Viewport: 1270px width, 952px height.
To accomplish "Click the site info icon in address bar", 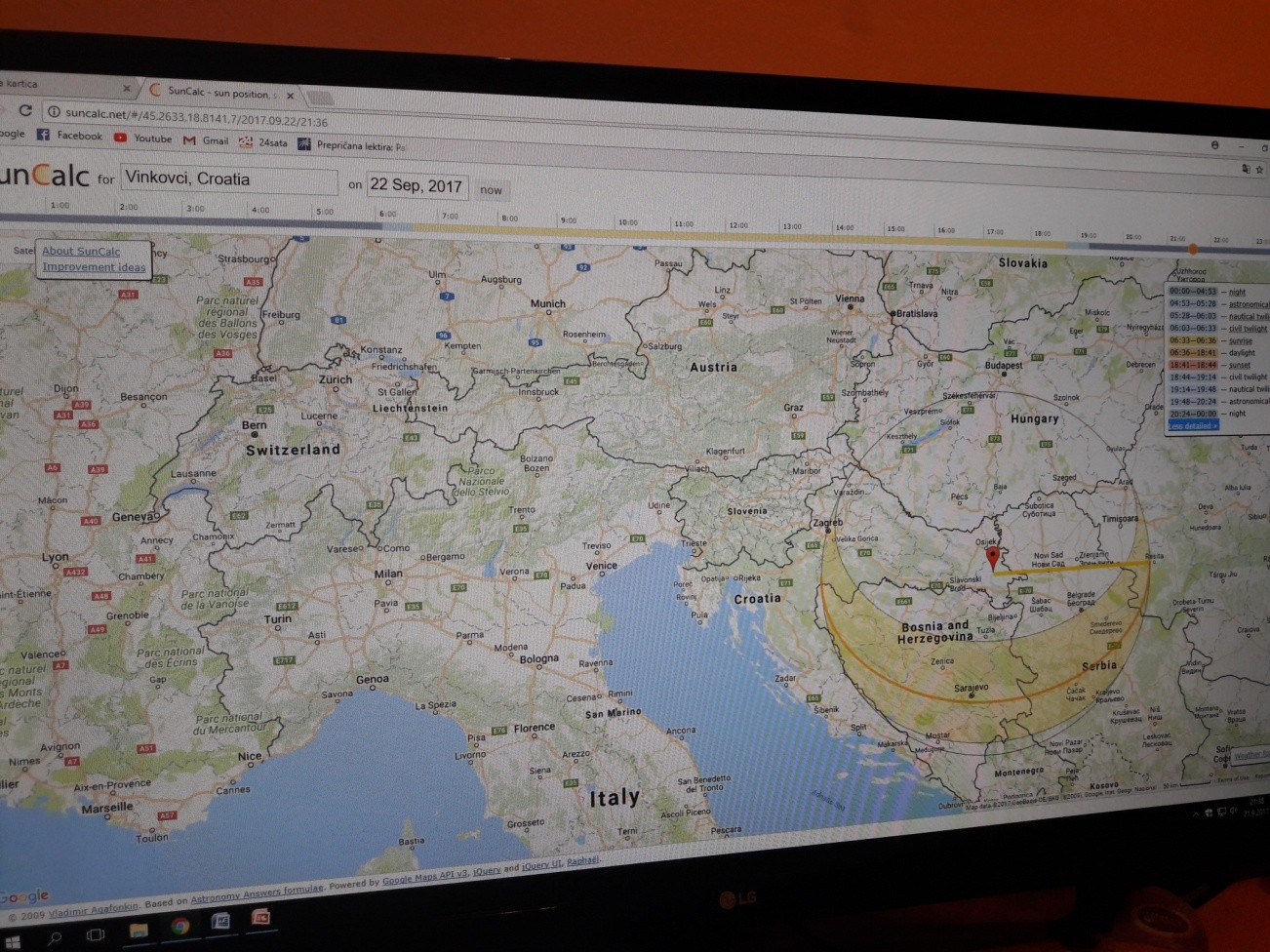I will pos(55,112).
